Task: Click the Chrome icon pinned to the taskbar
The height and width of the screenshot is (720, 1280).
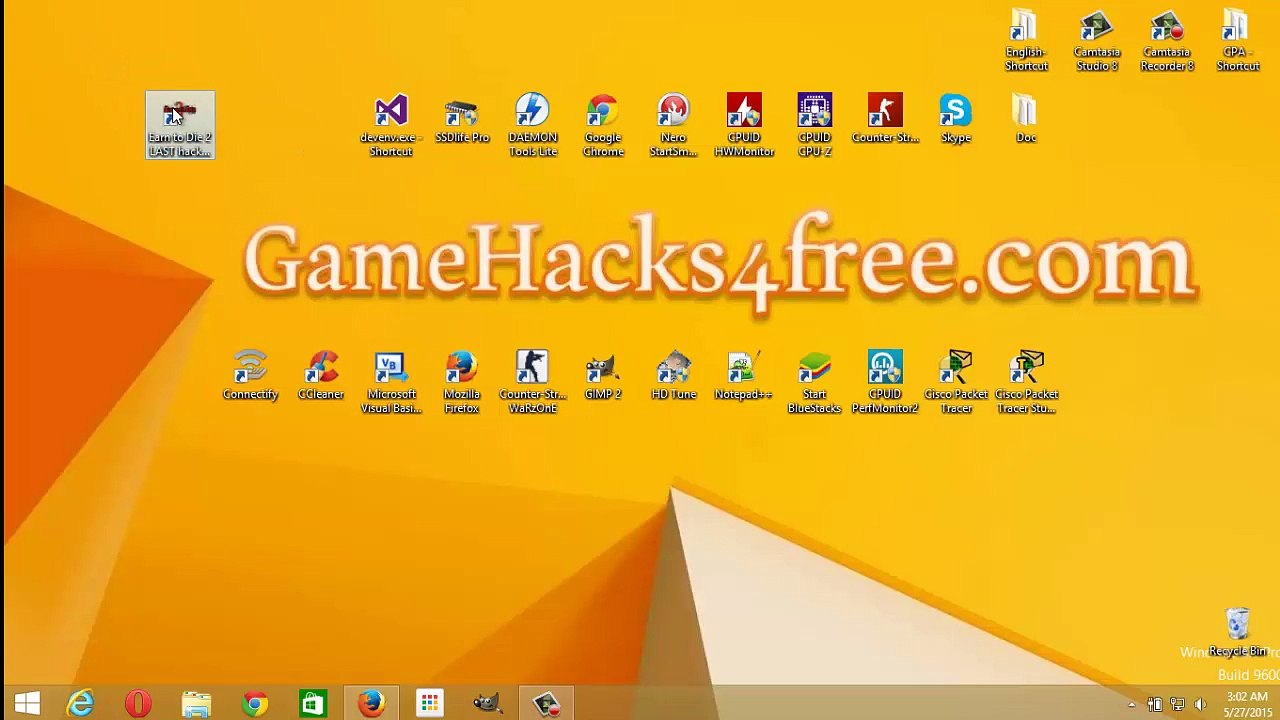Action: [255, 704]
